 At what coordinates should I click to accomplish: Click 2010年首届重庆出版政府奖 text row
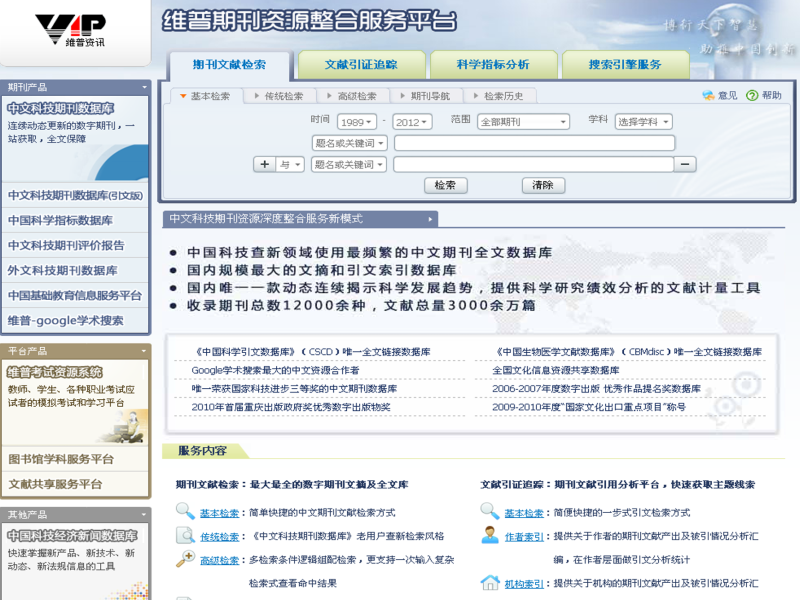[x=291, y=407]
